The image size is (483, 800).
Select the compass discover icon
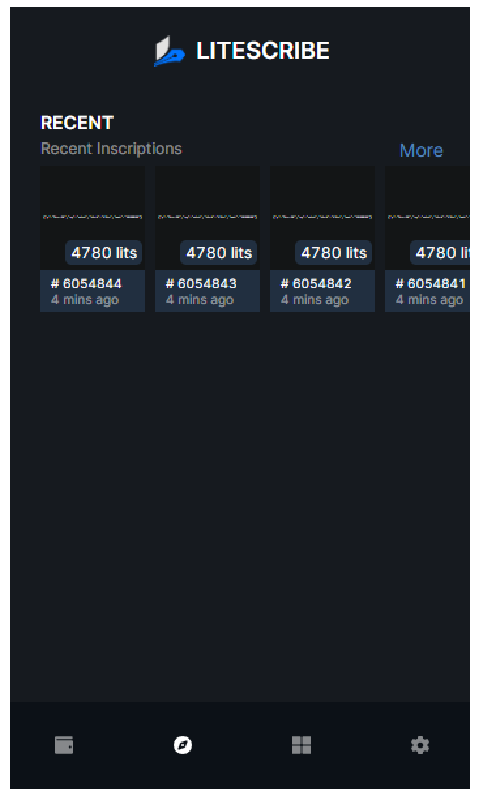pyautogui.click(x=183, y=745)
